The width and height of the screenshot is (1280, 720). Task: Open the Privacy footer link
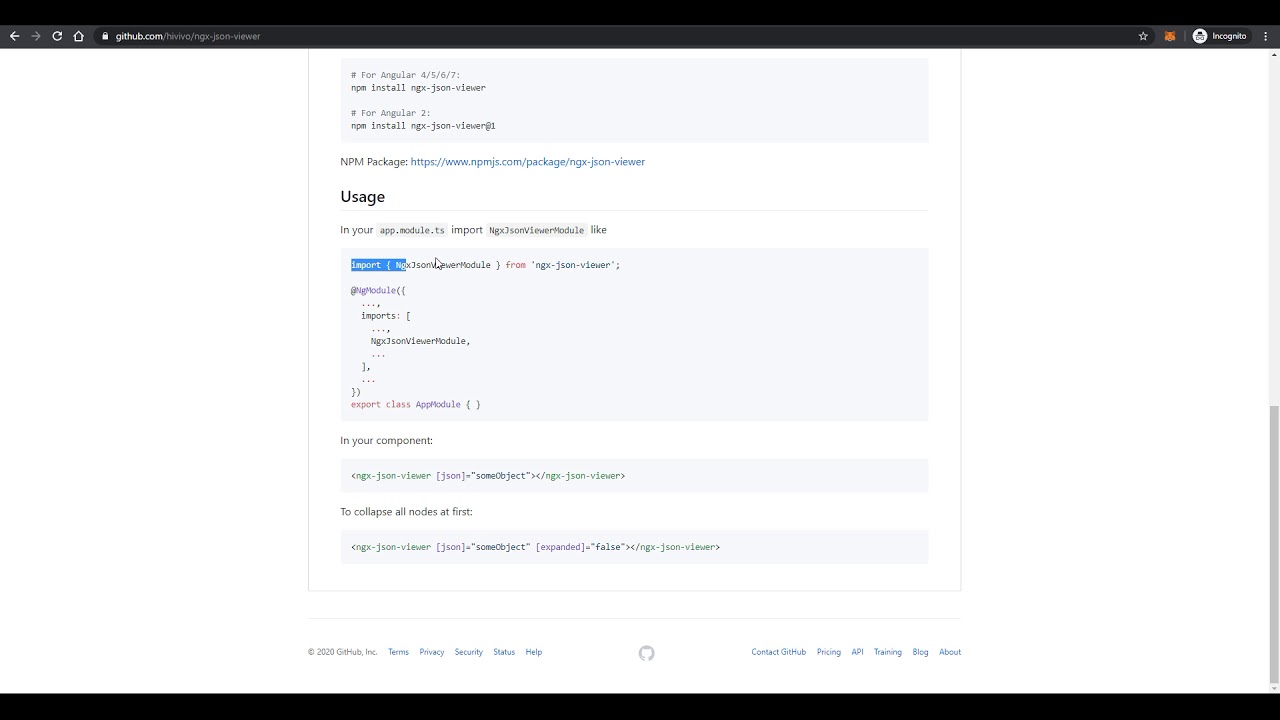coord(432,652)
